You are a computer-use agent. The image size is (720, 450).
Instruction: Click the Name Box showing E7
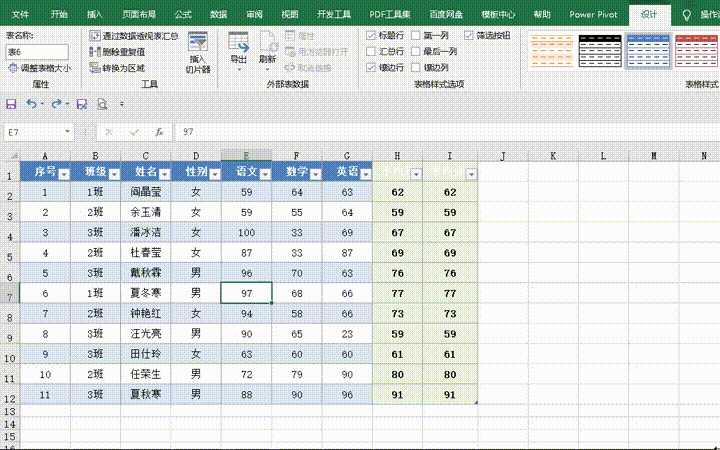point(34,132)
